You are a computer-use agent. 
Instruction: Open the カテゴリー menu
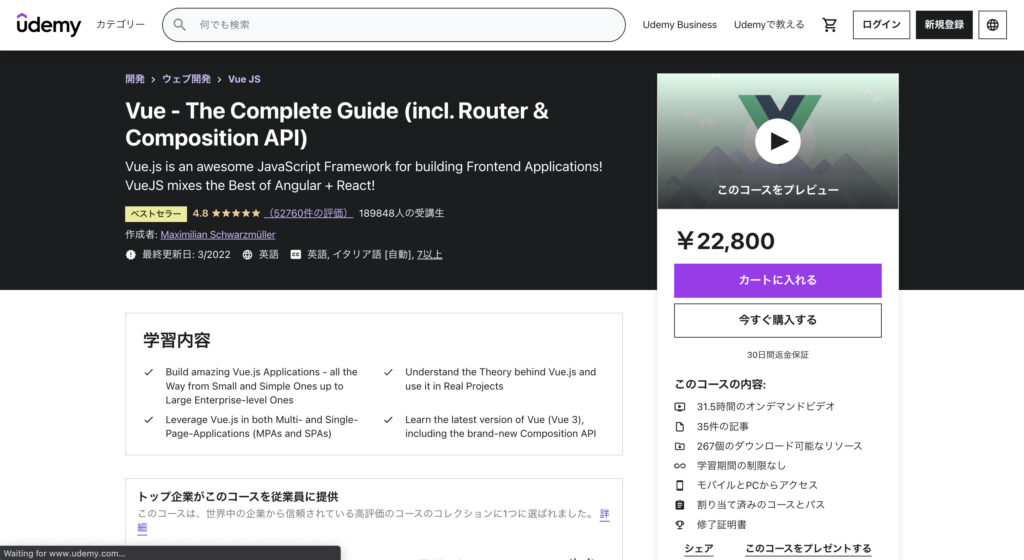pos(120,24)
